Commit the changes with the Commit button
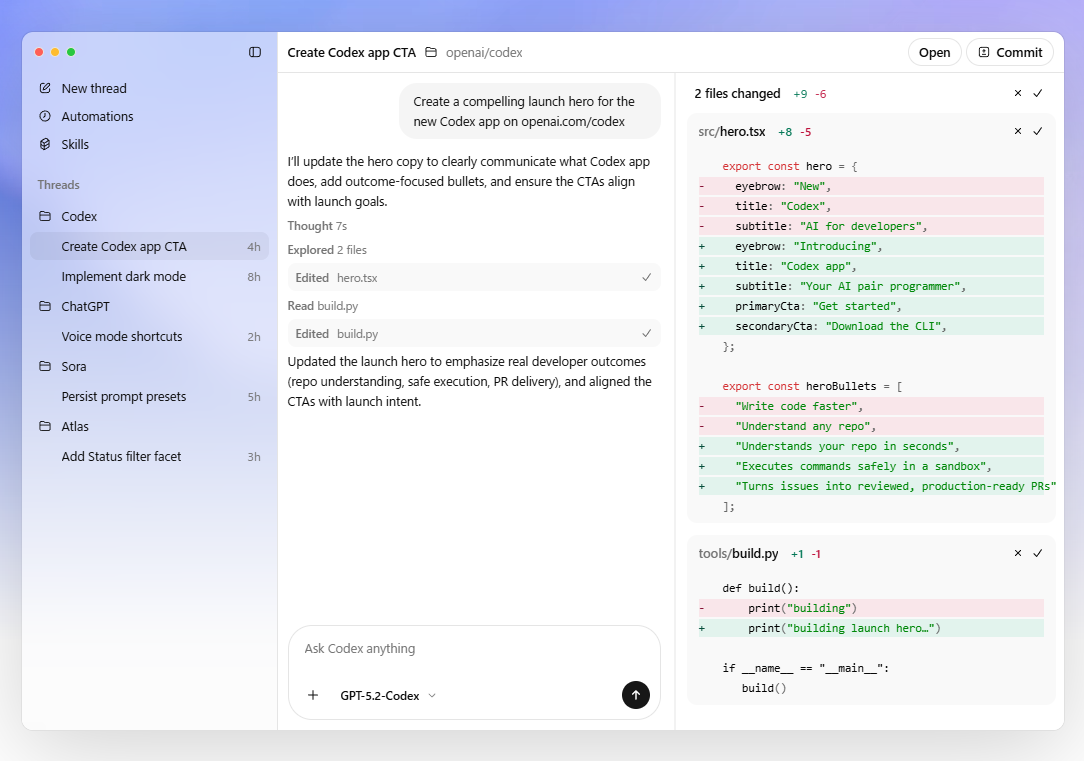The image size is (1084, 761). (1010, 52)
